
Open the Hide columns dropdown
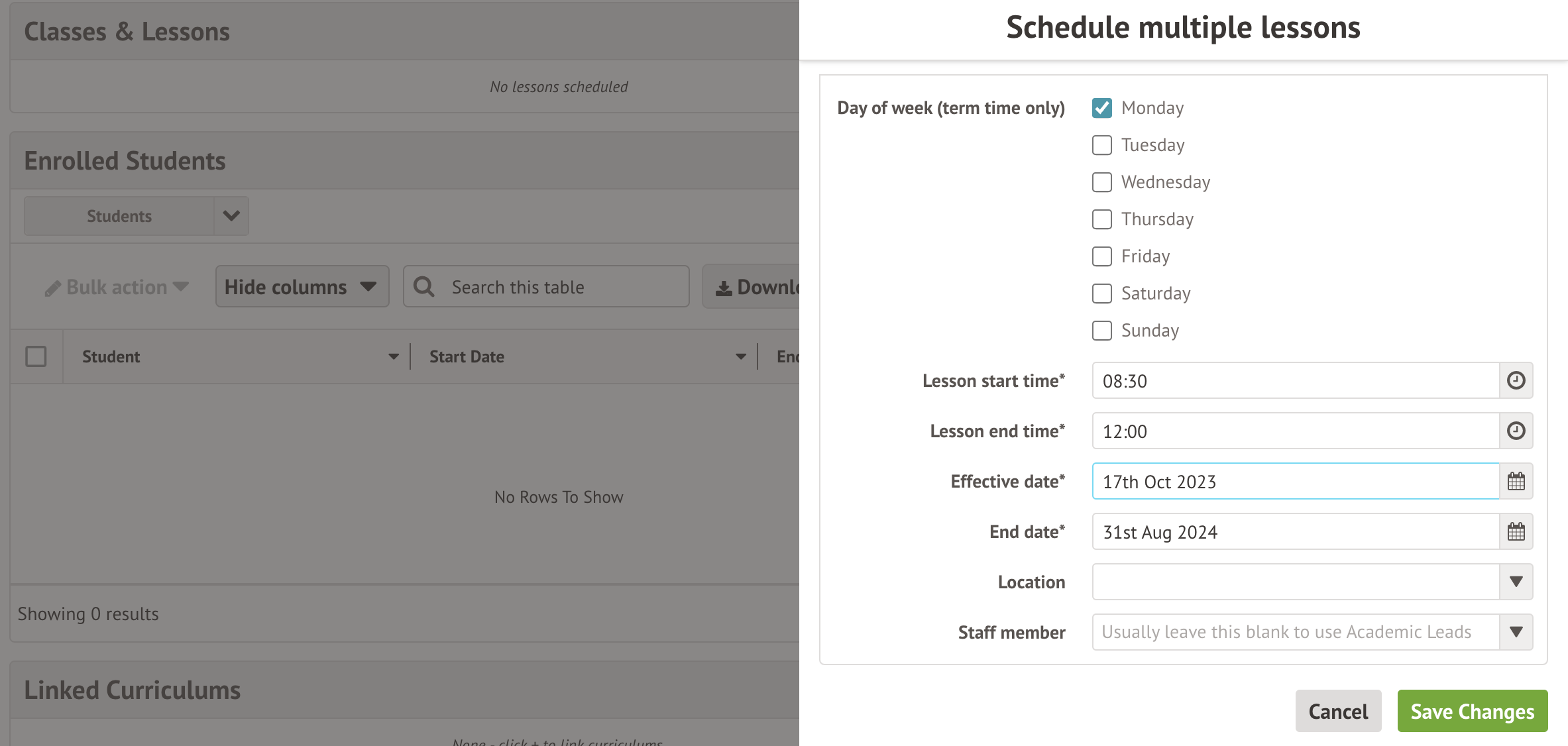(302, 287)
